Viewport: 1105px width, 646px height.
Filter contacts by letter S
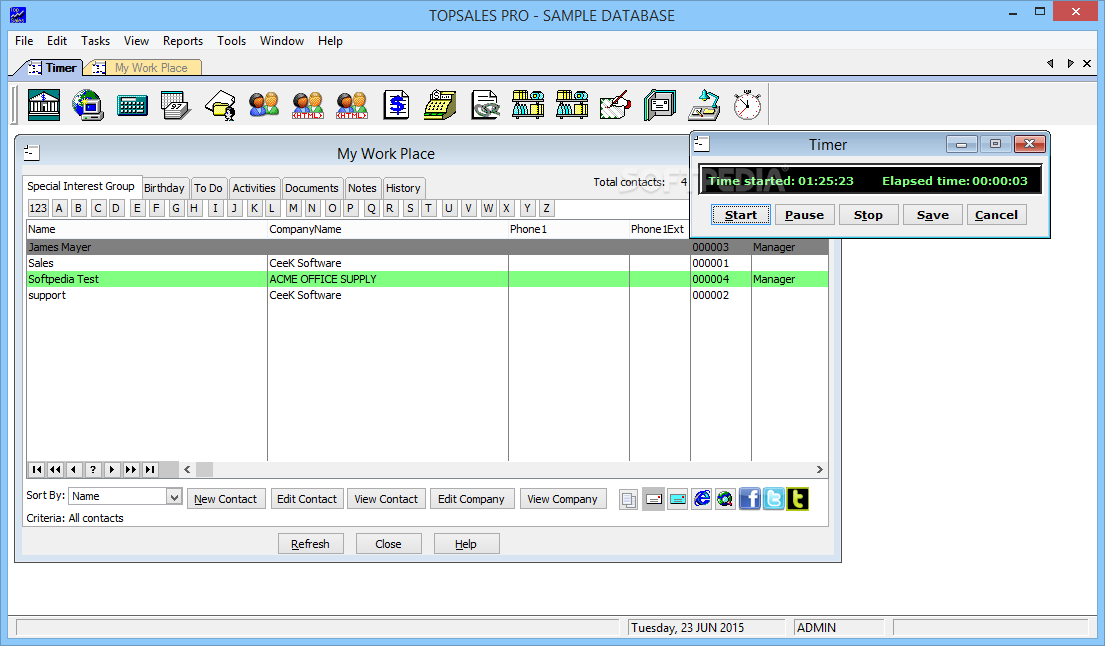(x=410, y=209)
